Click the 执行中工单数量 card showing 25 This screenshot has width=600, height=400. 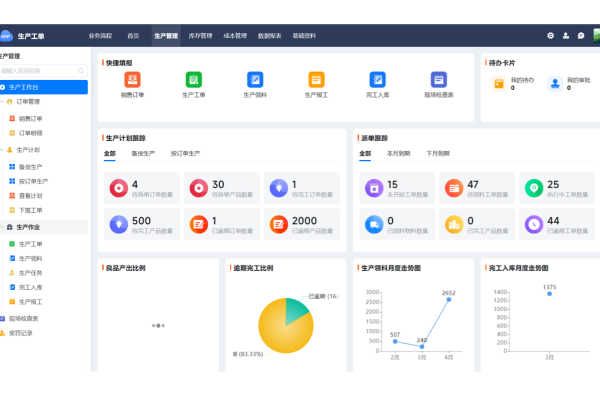tap(557, 188)
